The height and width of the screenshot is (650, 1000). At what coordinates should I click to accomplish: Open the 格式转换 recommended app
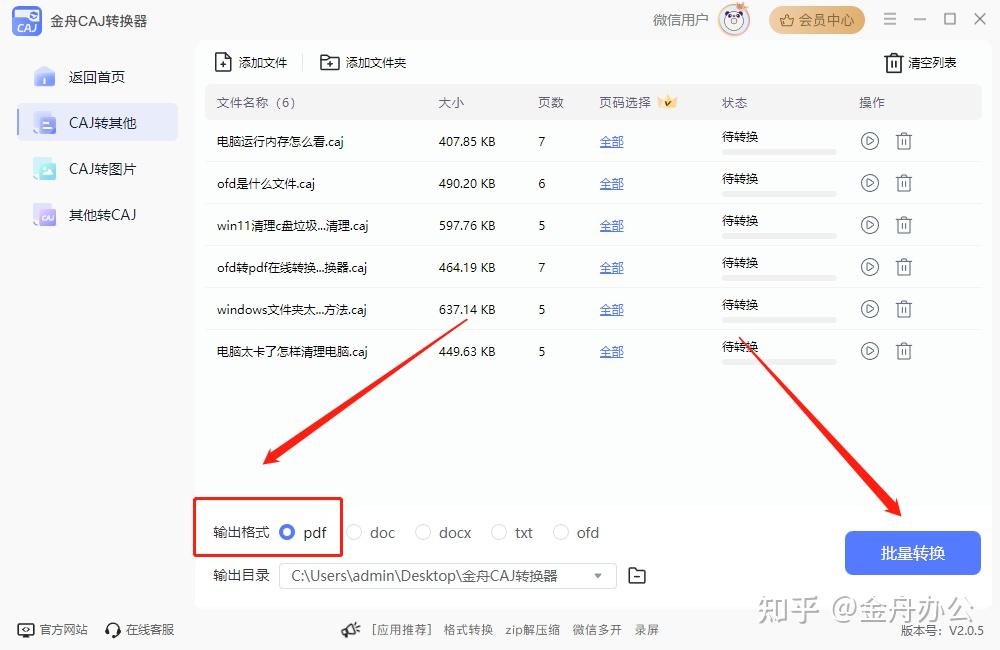click(x=468, y=630)
